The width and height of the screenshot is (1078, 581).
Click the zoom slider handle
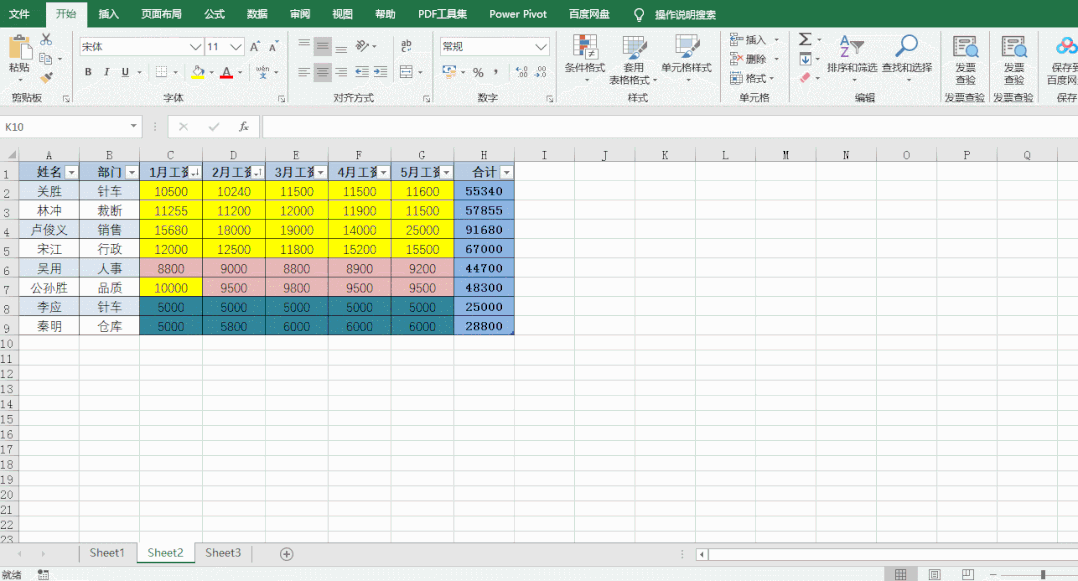pyautogui.click(x=1043, y=574)
